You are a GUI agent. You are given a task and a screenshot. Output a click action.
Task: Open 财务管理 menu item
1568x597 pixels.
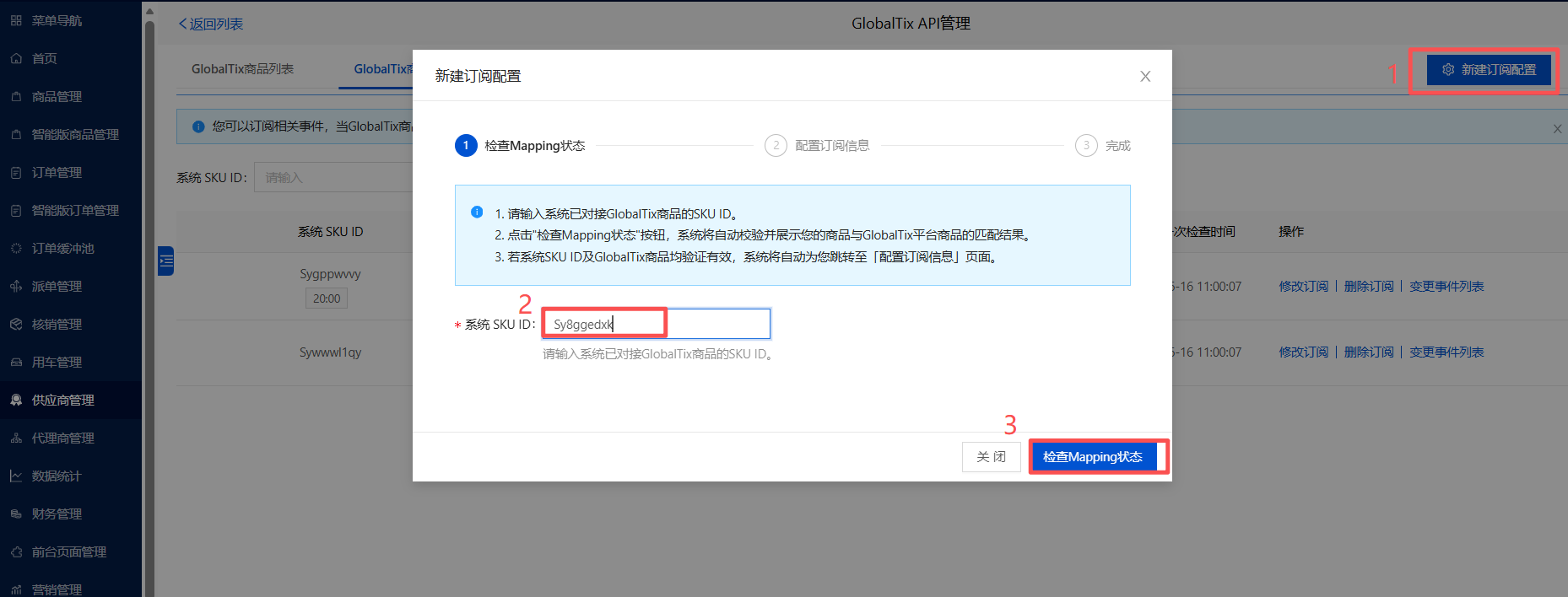(x=71, y=514)
